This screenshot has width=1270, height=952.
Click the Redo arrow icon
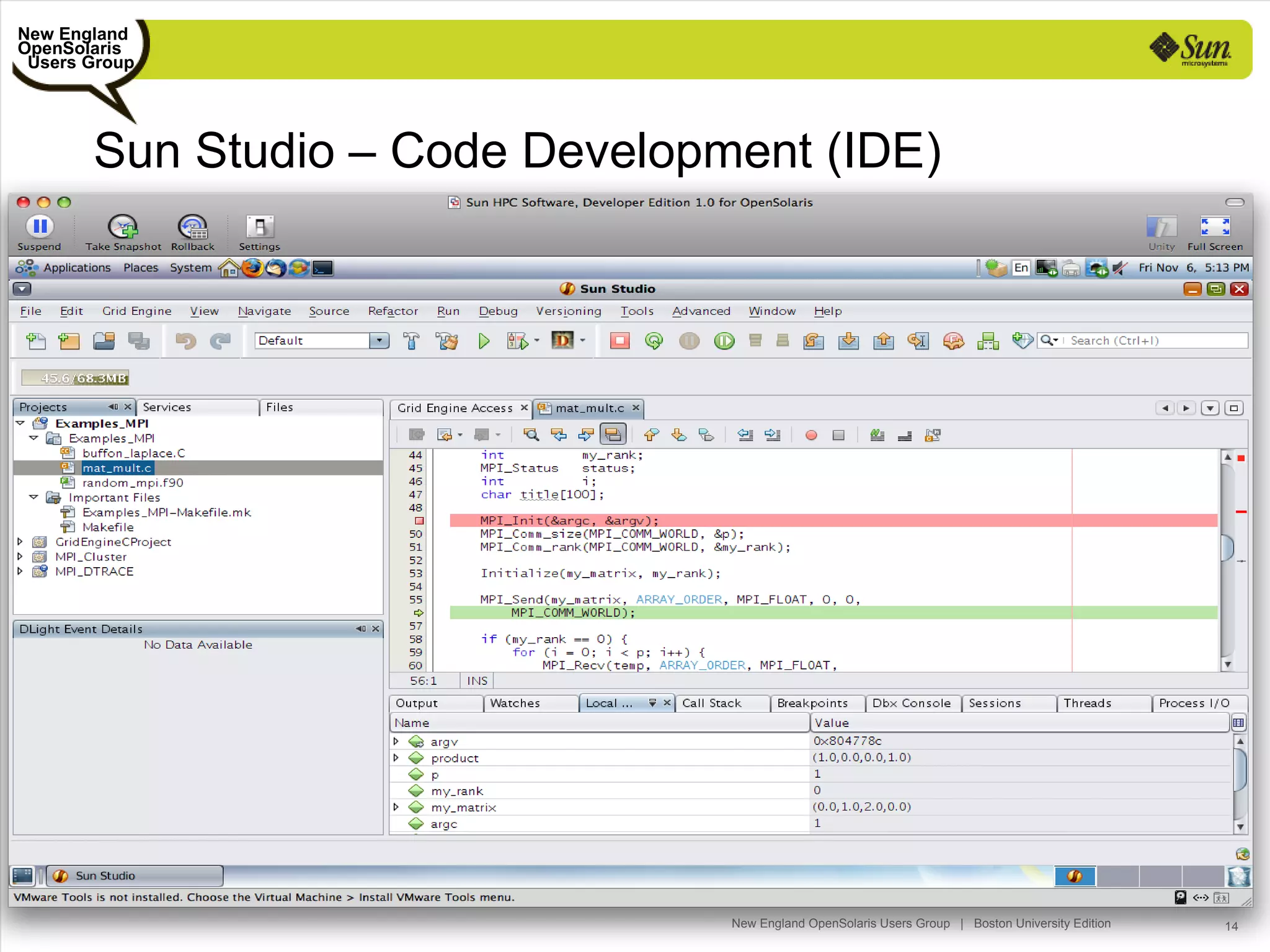pyautogui.click(x=220, y=341)
